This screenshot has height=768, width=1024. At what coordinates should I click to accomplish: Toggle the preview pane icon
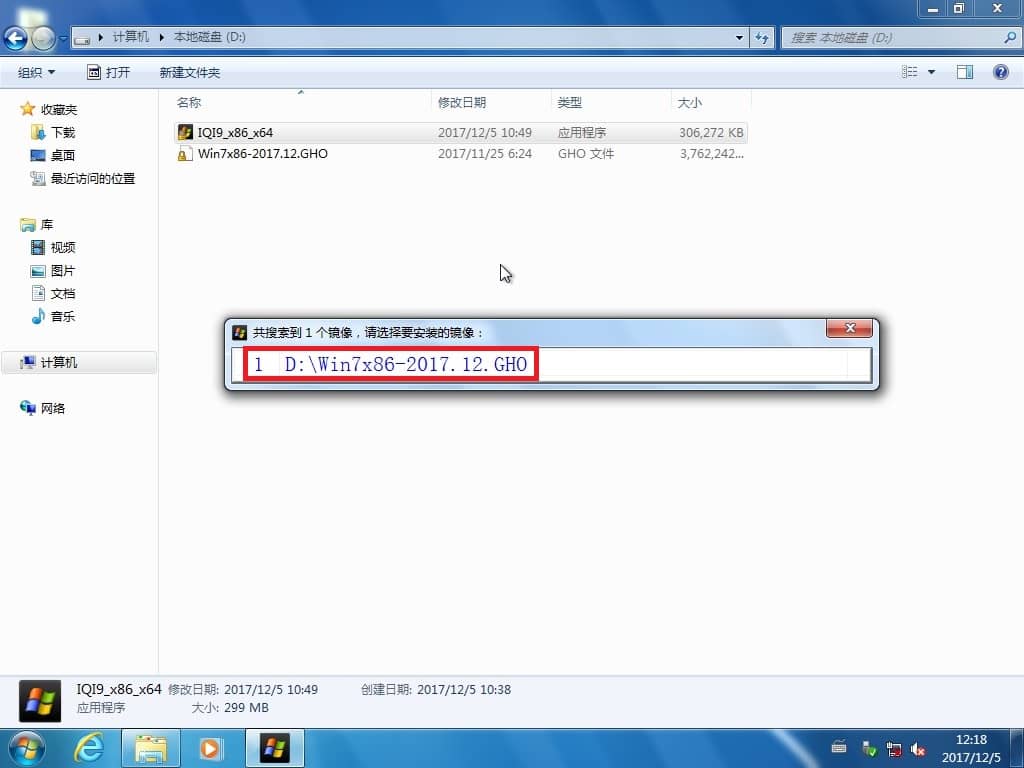click(x=964, y=72)
